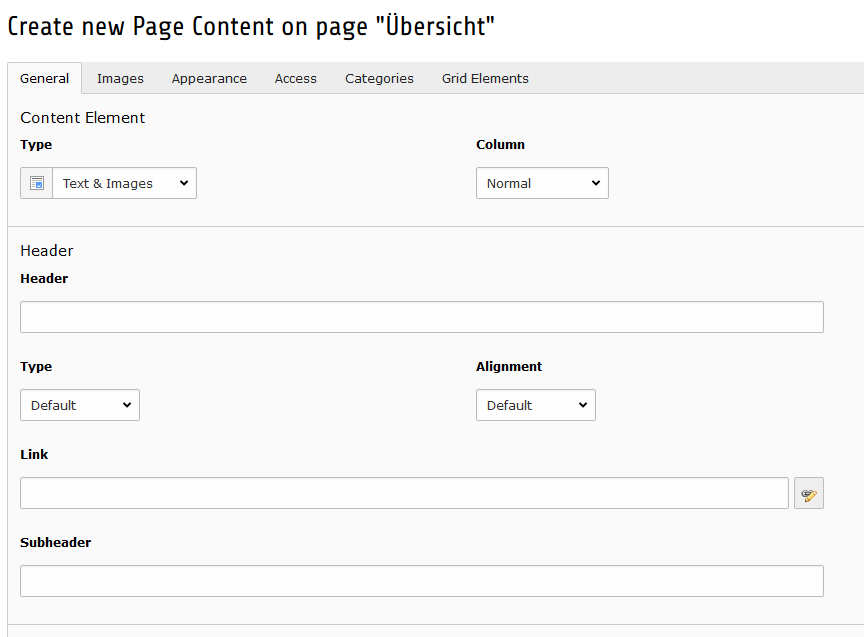Click the Content Element section heading
Screen dimensions: 864x637
tap(82, 117)
